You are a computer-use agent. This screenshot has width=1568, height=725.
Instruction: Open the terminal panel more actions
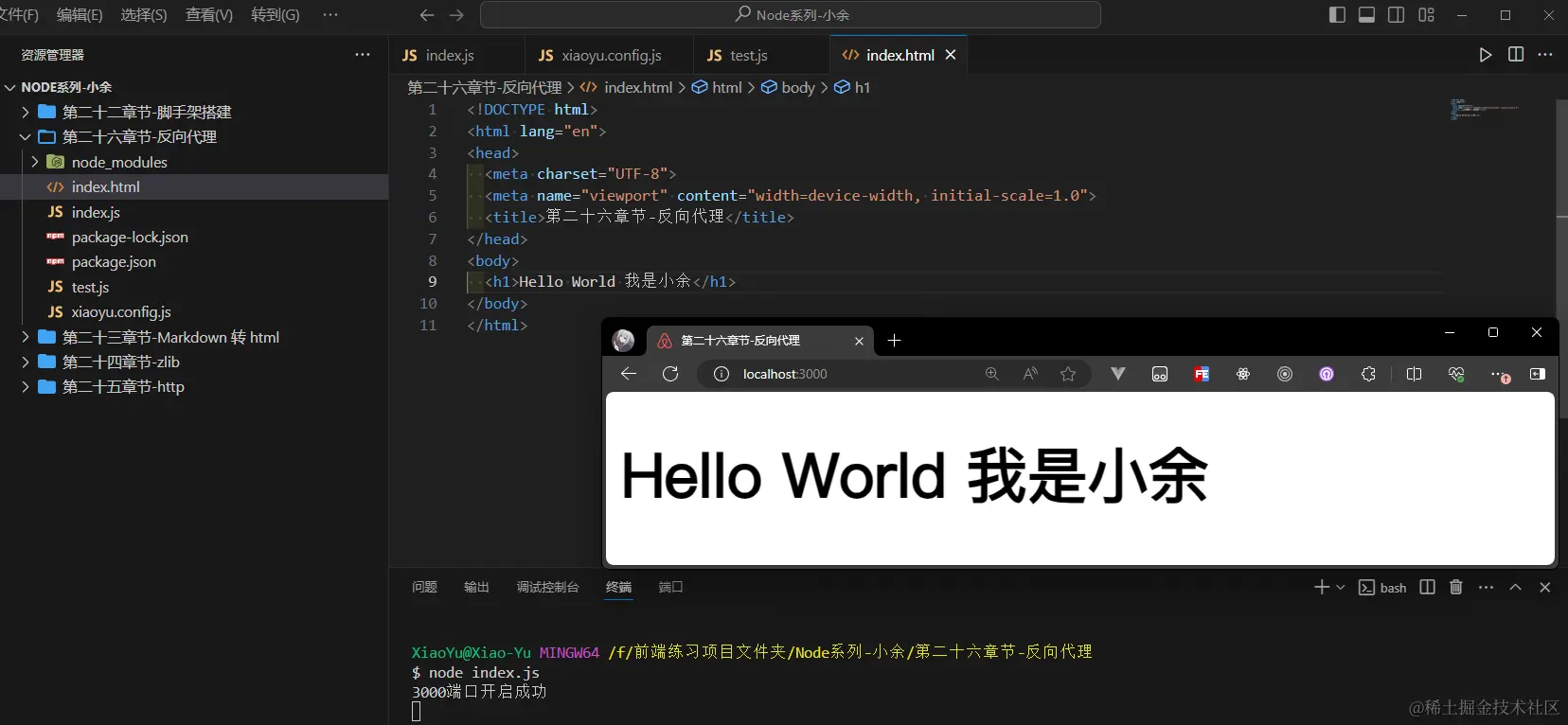(1486, 588)
